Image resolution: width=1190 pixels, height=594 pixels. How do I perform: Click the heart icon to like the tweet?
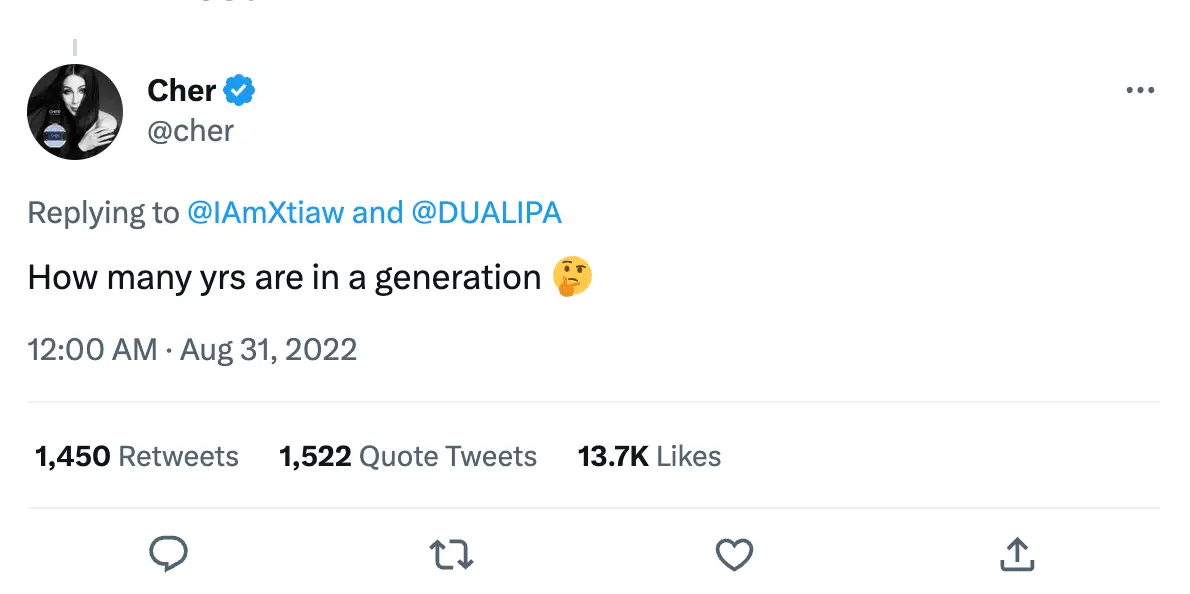click(x=734, y=554)
